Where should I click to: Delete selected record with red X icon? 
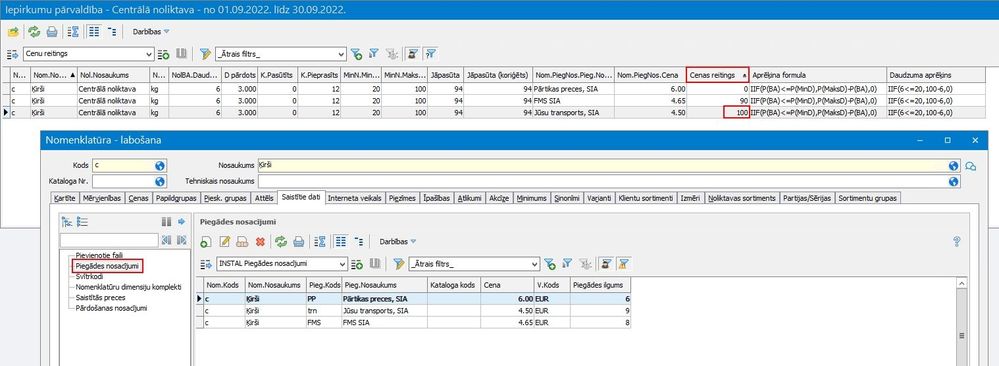[260, 242]
